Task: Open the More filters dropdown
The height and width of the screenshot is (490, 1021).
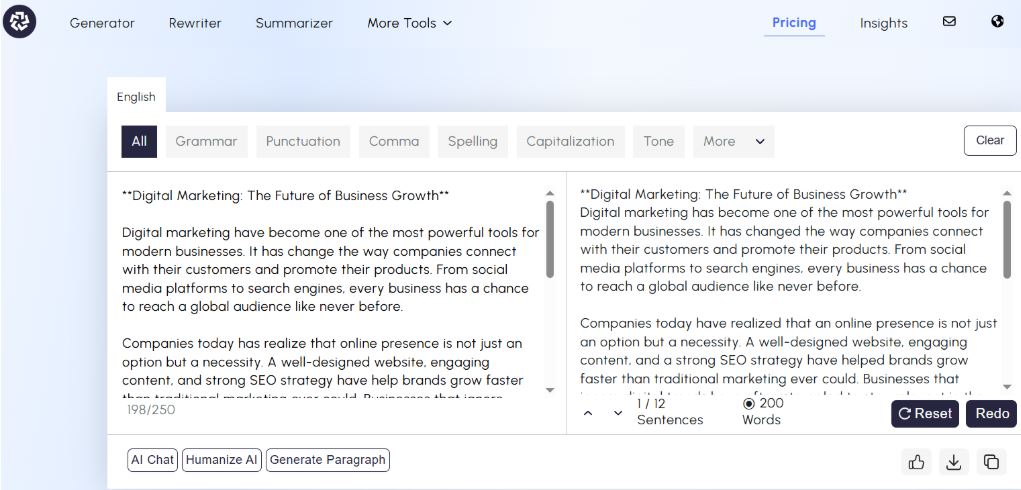Action: coord(733,141)
